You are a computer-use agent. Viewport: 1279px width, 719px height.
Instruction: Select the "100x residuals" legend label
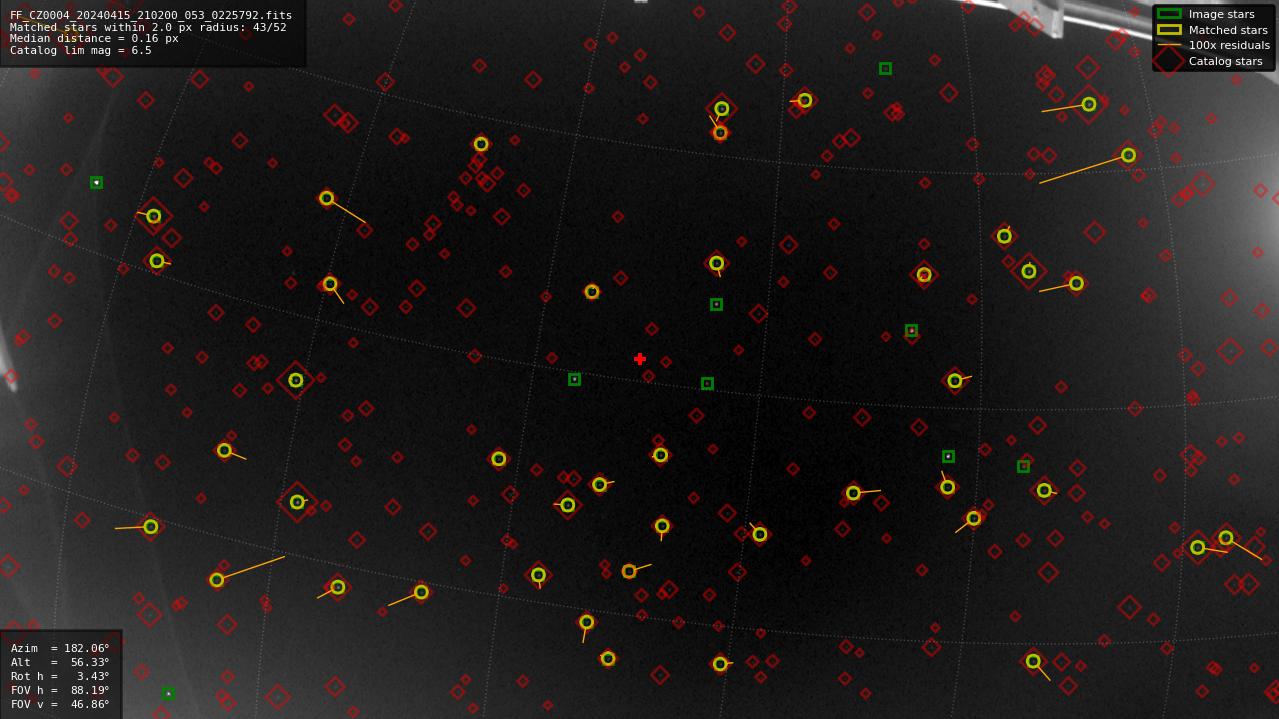point(1229,45)
